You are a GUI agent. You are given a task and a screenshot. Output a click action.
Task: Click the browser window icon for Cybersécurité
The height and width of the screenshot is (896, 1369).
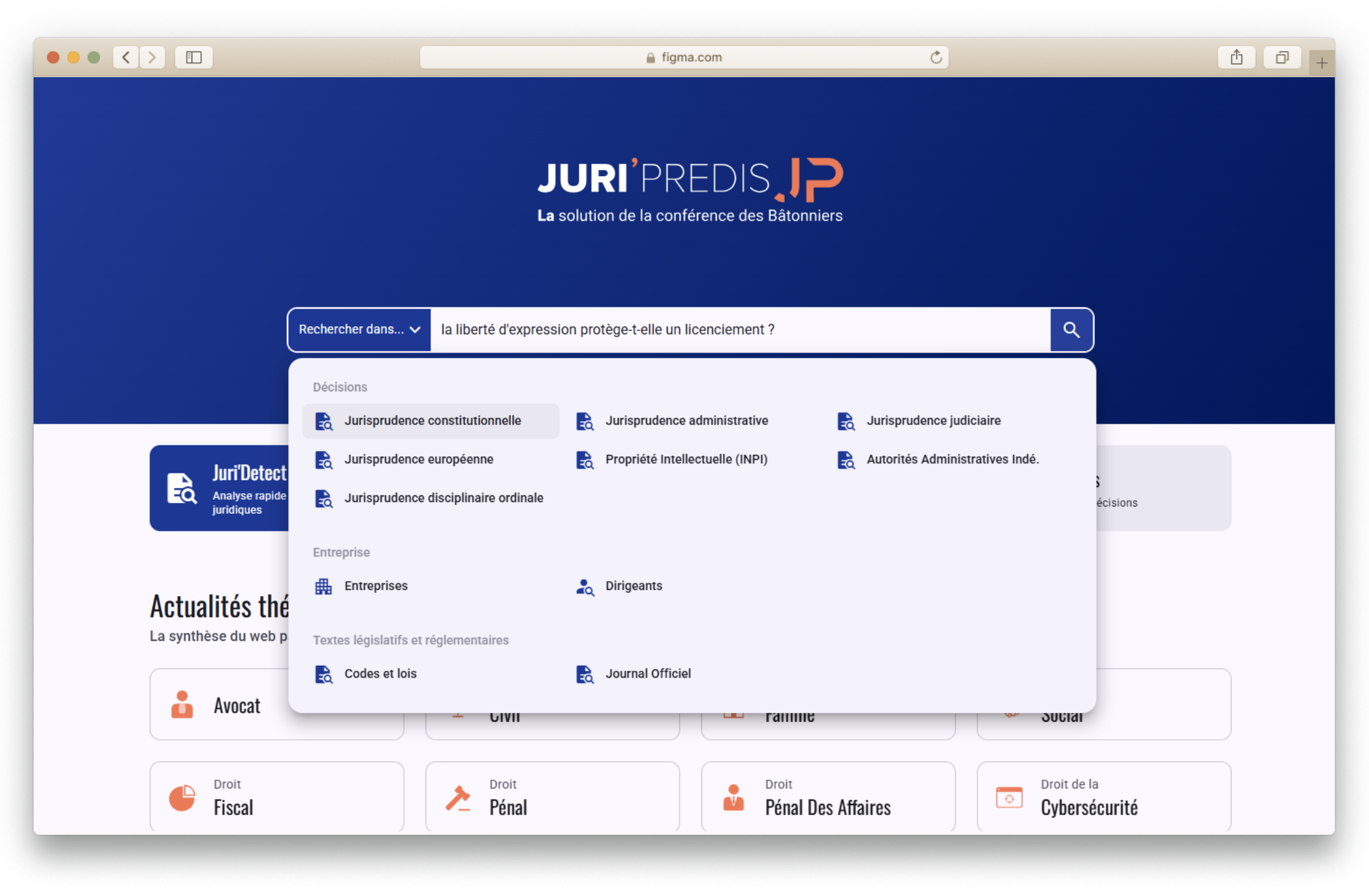click(x=1009, y=798)
